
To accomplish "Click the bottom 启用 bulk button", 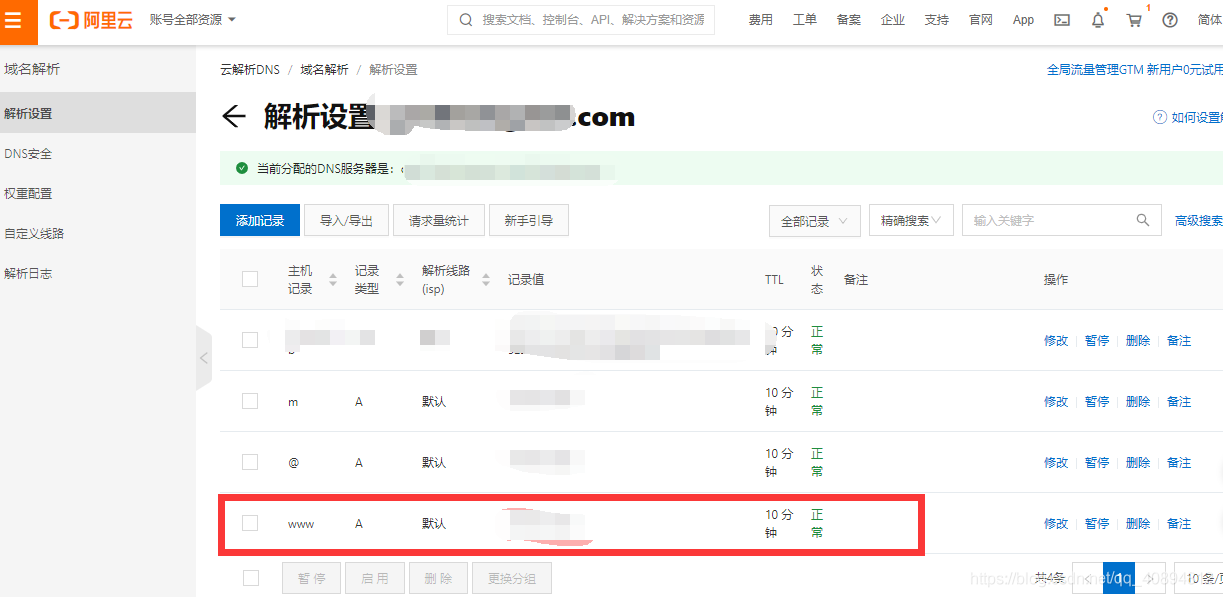I will 374,578.
